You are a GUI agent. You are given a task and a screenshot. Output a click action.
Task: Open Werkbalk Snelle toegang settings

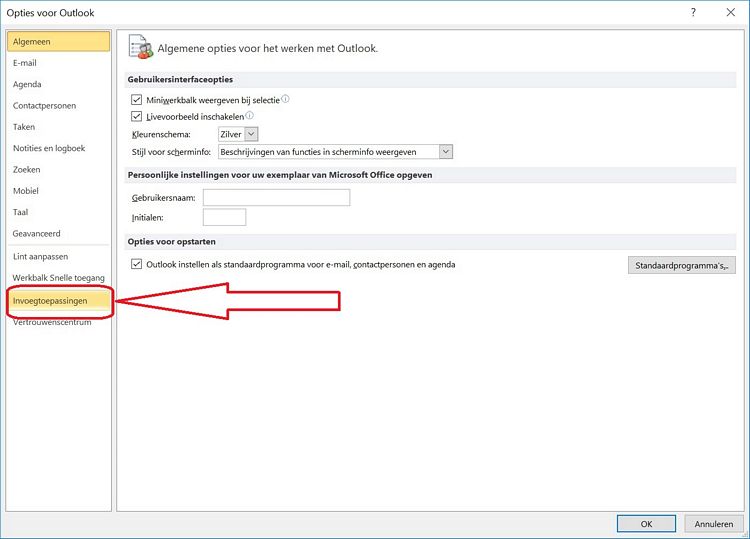[x=58, y=278]
